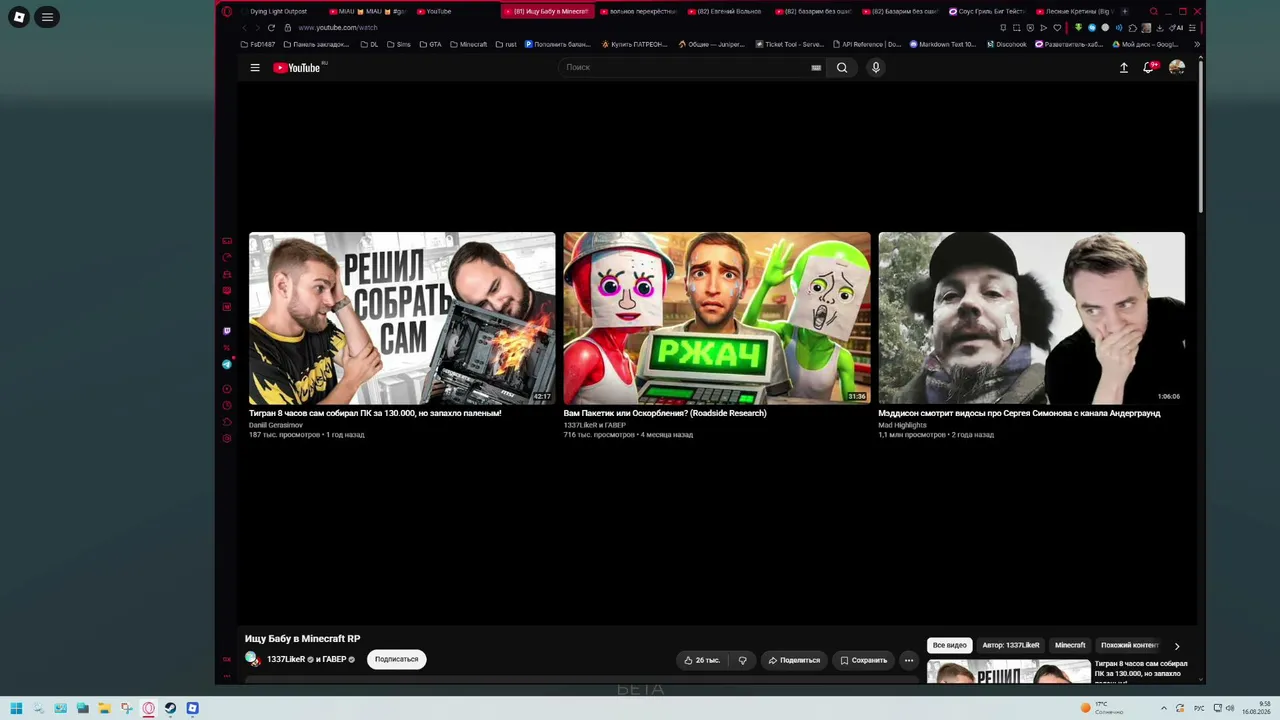
Task: Open the Twitch icon in the Opera sidebar
Action: 227,331
